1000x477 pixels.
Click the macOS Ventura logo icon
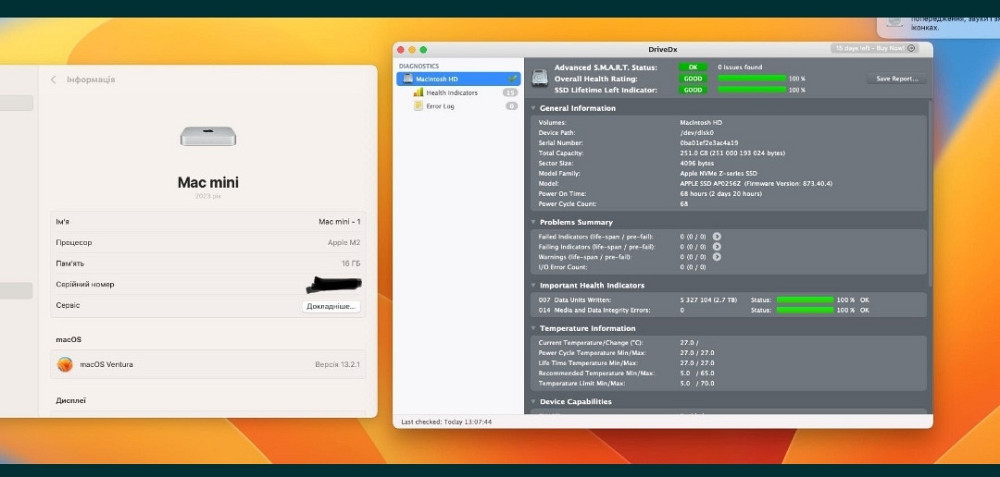click(x=65, y=364)
